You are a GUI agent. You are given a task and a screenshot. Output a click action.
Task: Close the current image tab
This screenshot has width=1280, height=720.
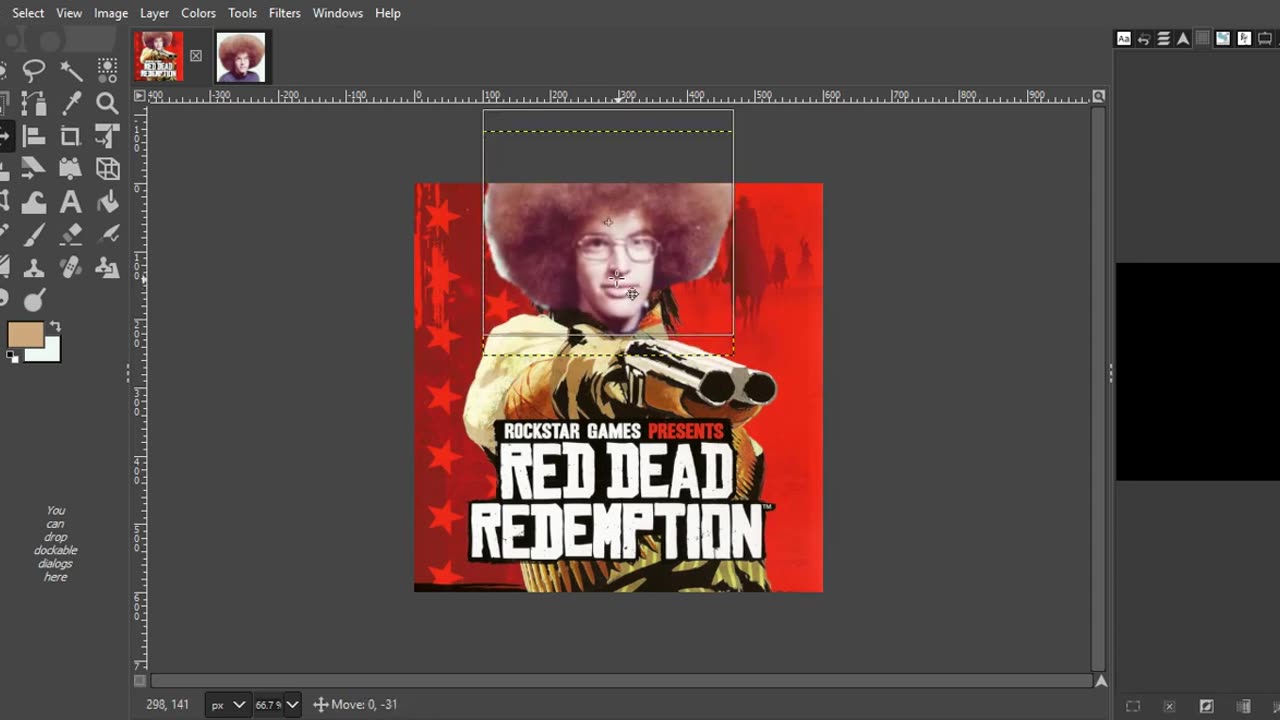click(x=196, y=56)
